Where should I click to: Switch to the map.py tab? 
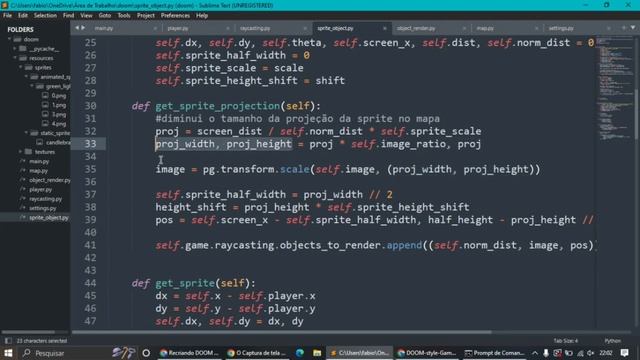[485, 28]
